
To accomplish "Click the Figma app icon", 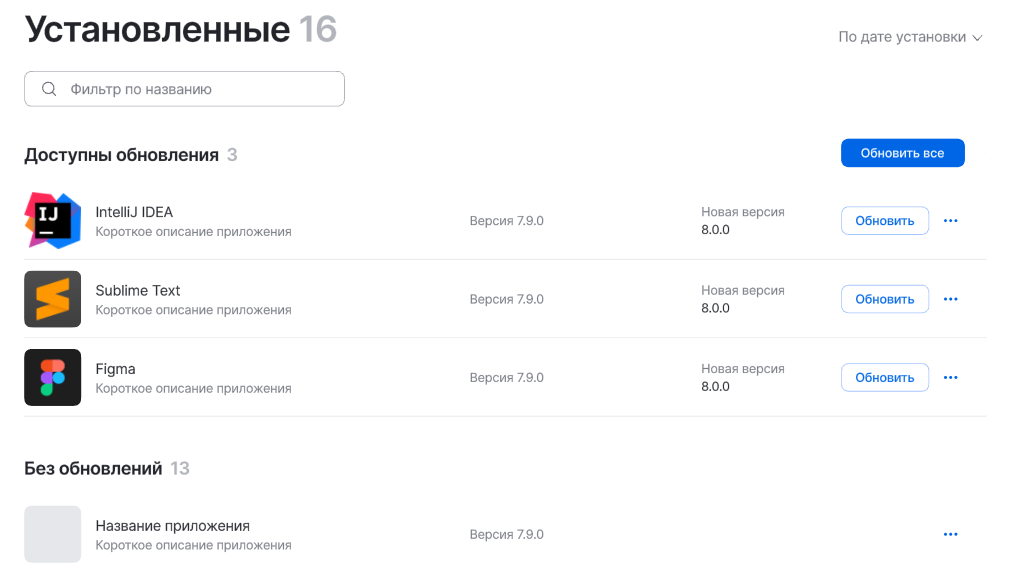I will pyautogui.click(x=52, y=377).
